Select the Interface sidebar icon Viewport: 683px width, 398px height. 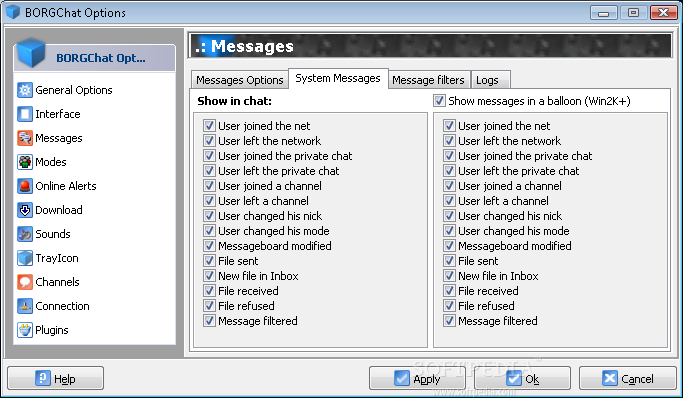pos(25,114)
